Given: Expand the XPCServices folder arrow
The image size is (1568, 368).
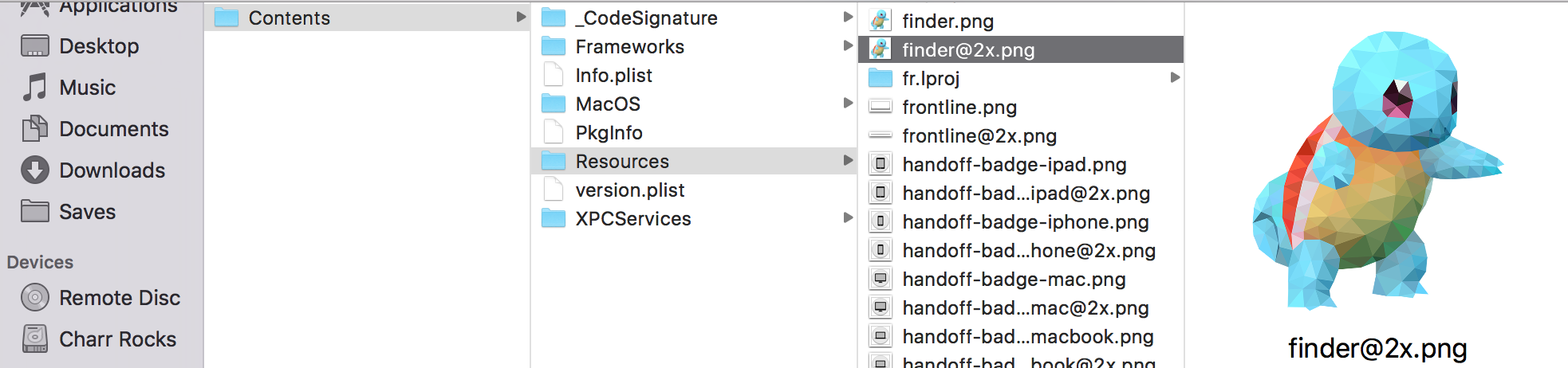Looking at the screenshot, I should (848, 217).
